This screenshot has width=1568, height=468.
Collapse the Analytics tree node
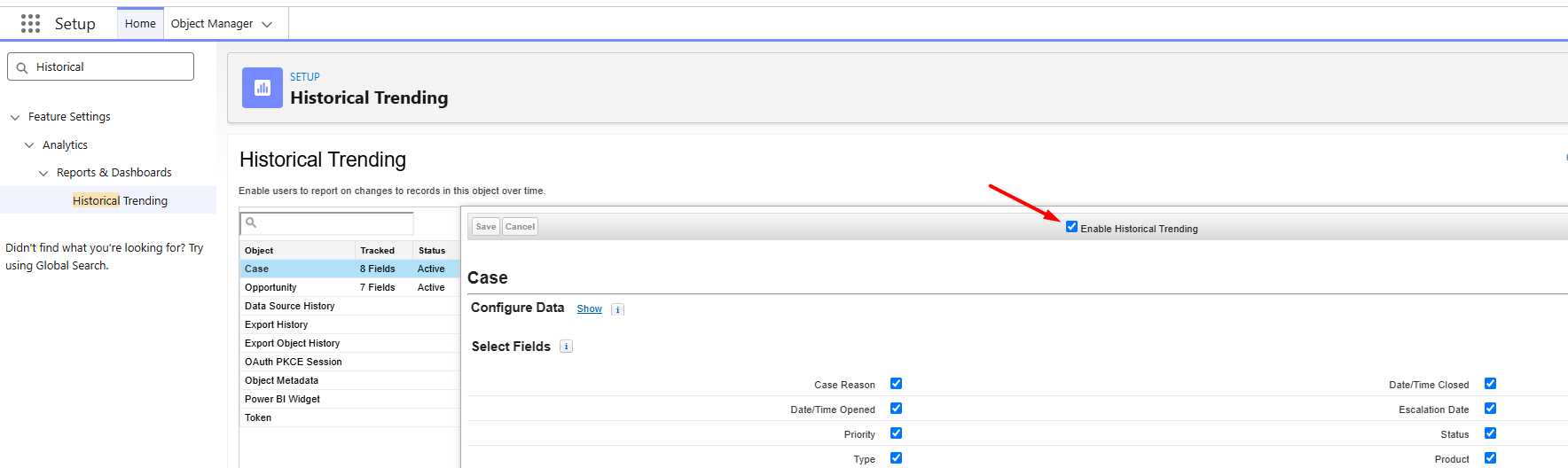pyautogui.click(x=29, y=145)
